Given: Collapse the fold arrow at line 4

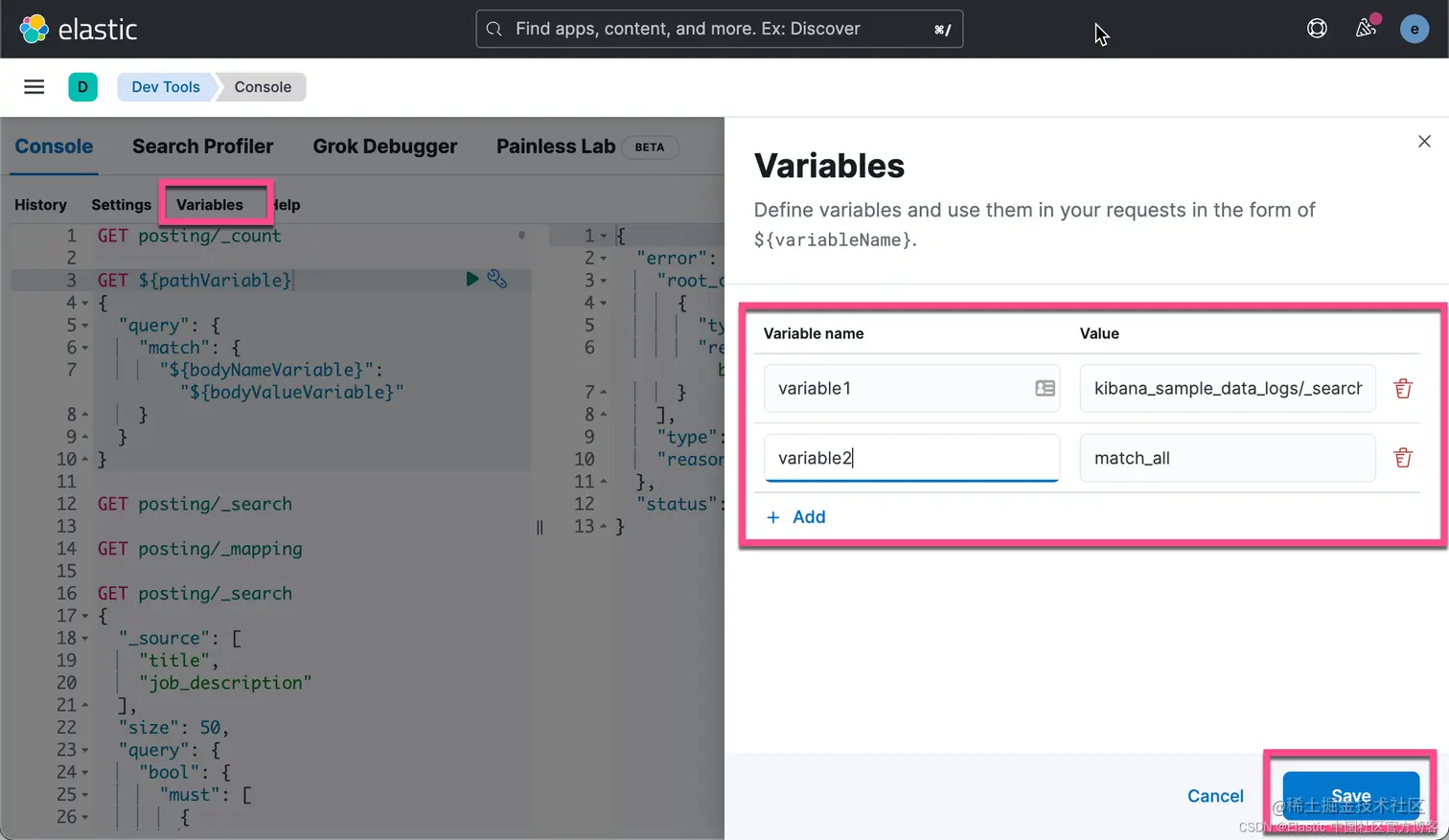Looking at the screenshot, I should point(85,304).
